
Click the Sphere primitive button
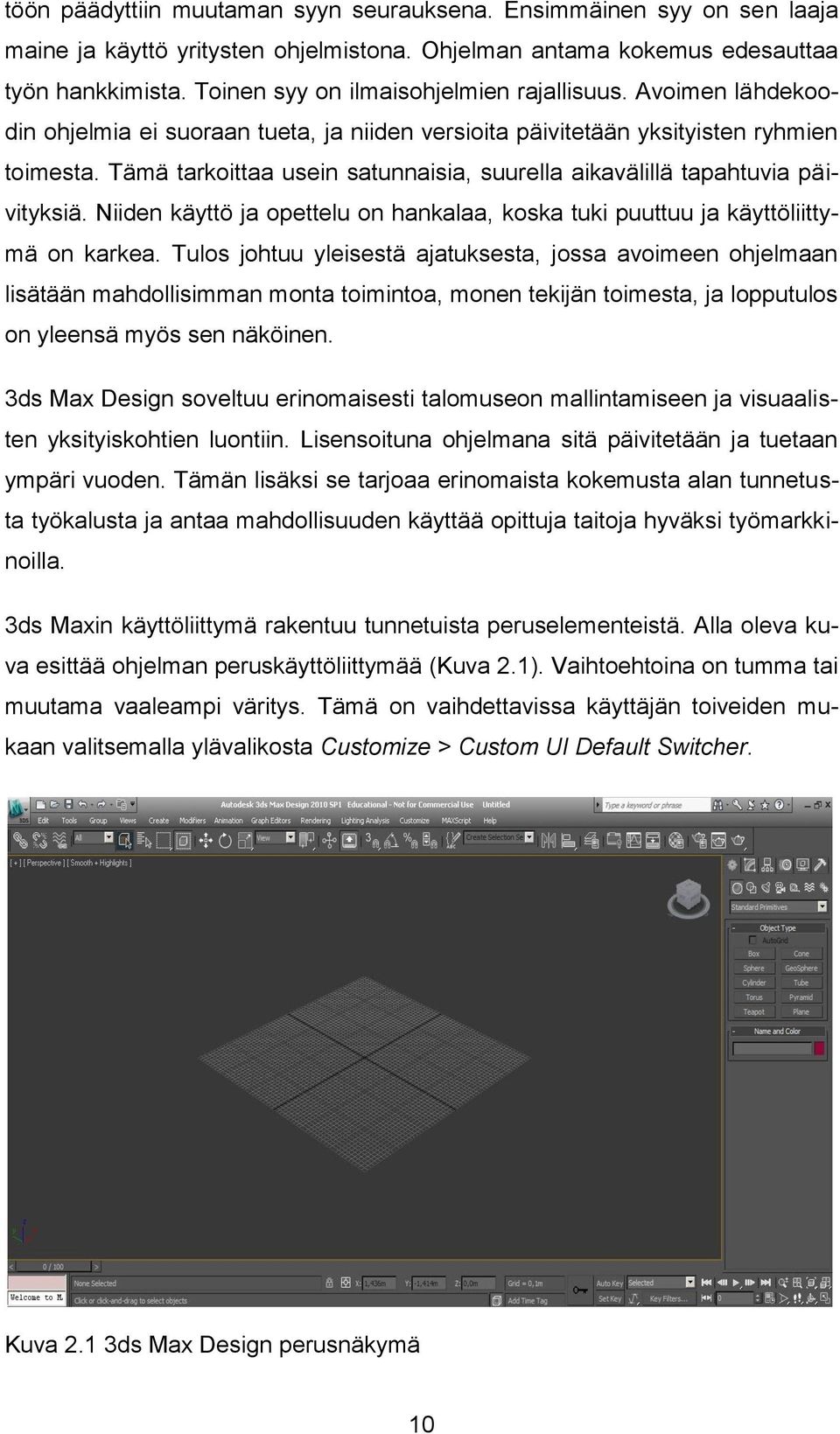pyautogui.click(x=754, y=969)
